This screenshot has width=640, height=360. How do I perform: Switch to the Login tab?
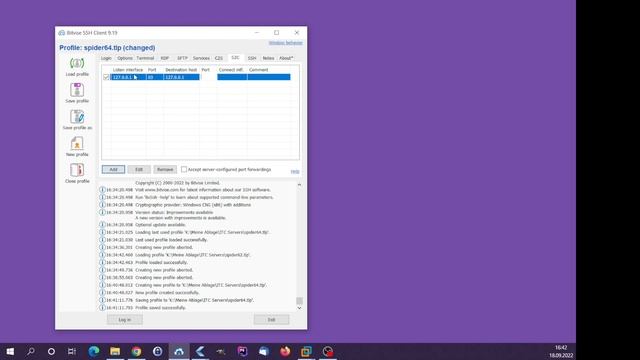point(106,58)
